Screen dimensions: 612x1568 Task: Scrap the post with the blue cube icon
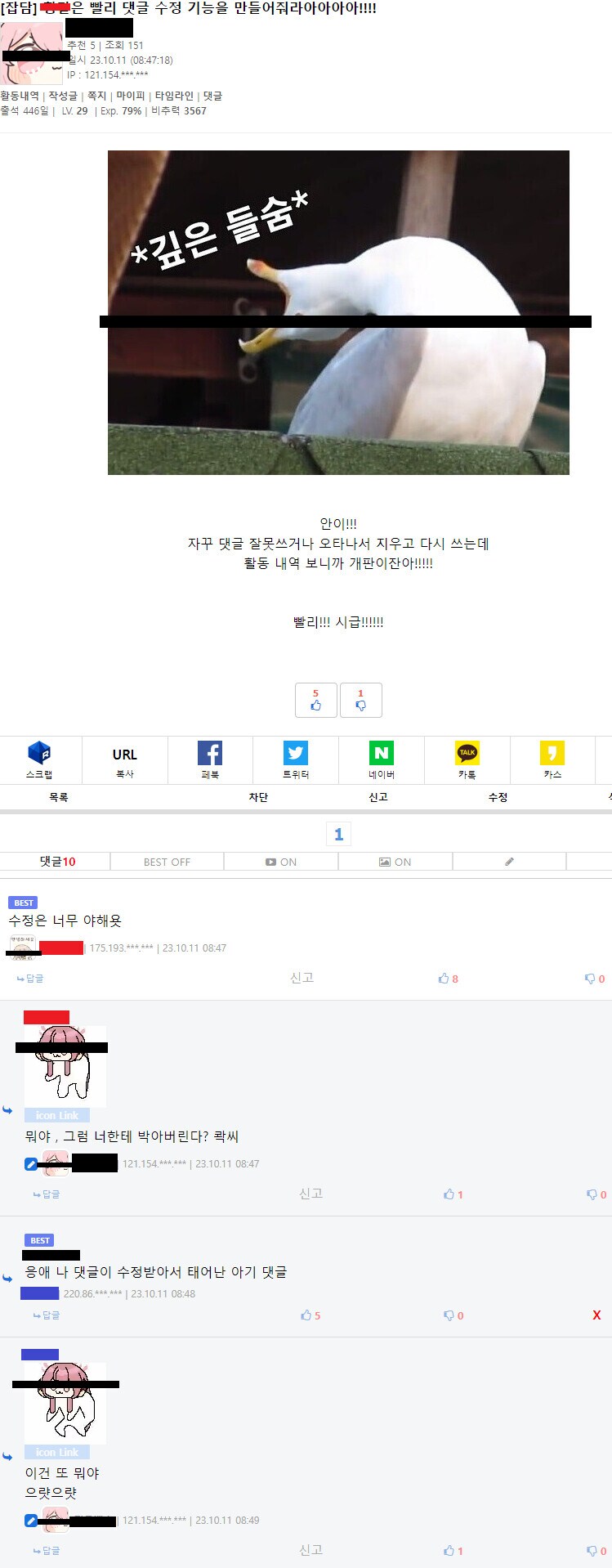coord(39,753)
